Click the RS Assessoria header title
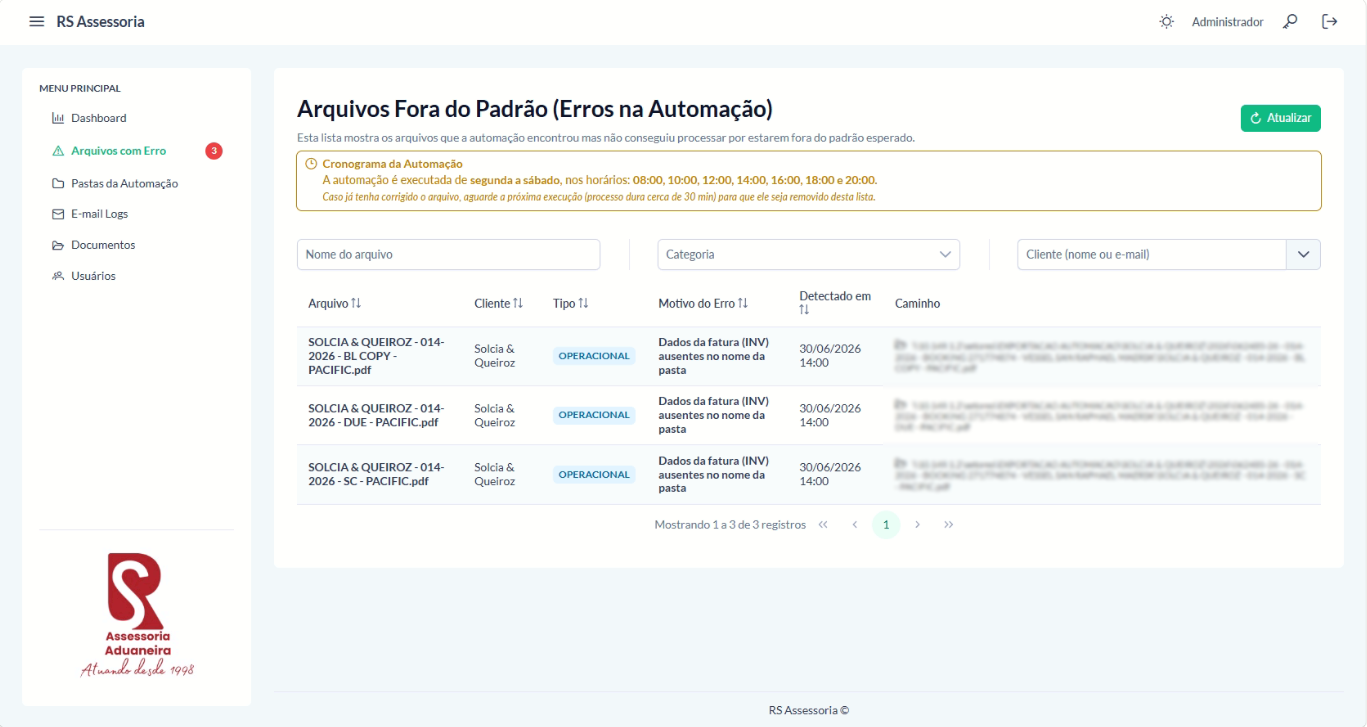Image resolution: width=1367 pixels, height=727 pixels. pos(100,21)
